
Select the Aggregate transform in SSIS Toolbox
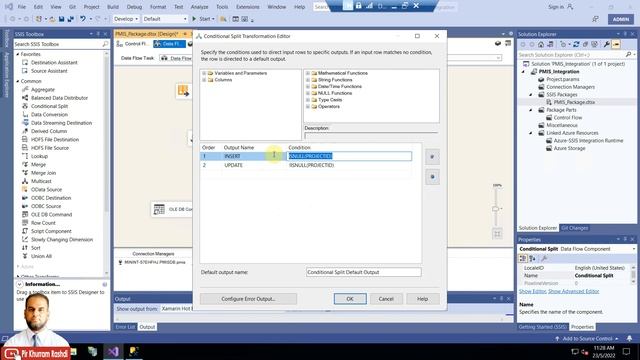click(42, 89)
